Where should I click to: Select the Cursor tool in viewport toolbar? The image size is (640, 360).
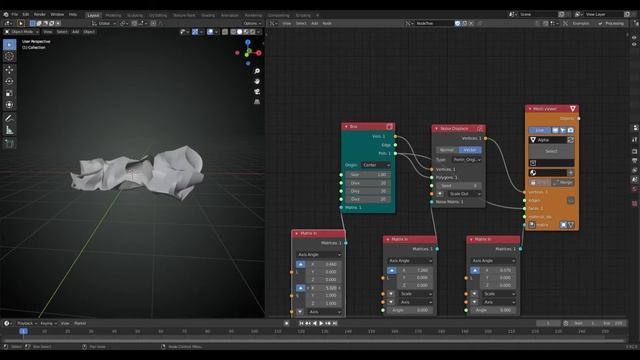9,57
